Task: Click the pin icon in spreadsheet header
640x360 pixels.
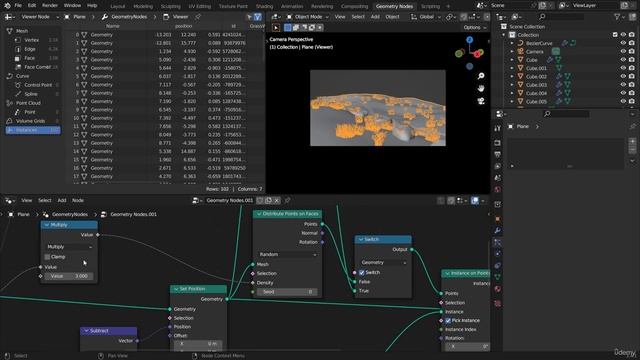Action: [x=198, y=17]
